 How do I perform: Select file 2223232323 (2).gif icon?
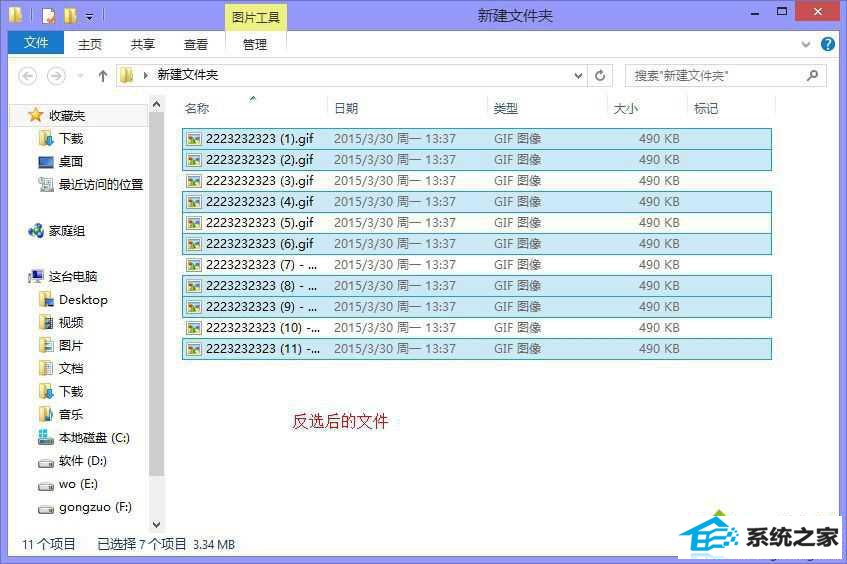coord(193,160)
